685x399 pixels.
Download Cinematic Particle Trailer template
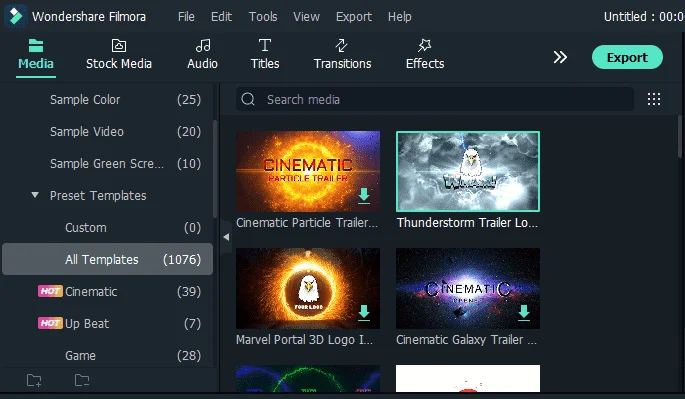click(364, 195)
